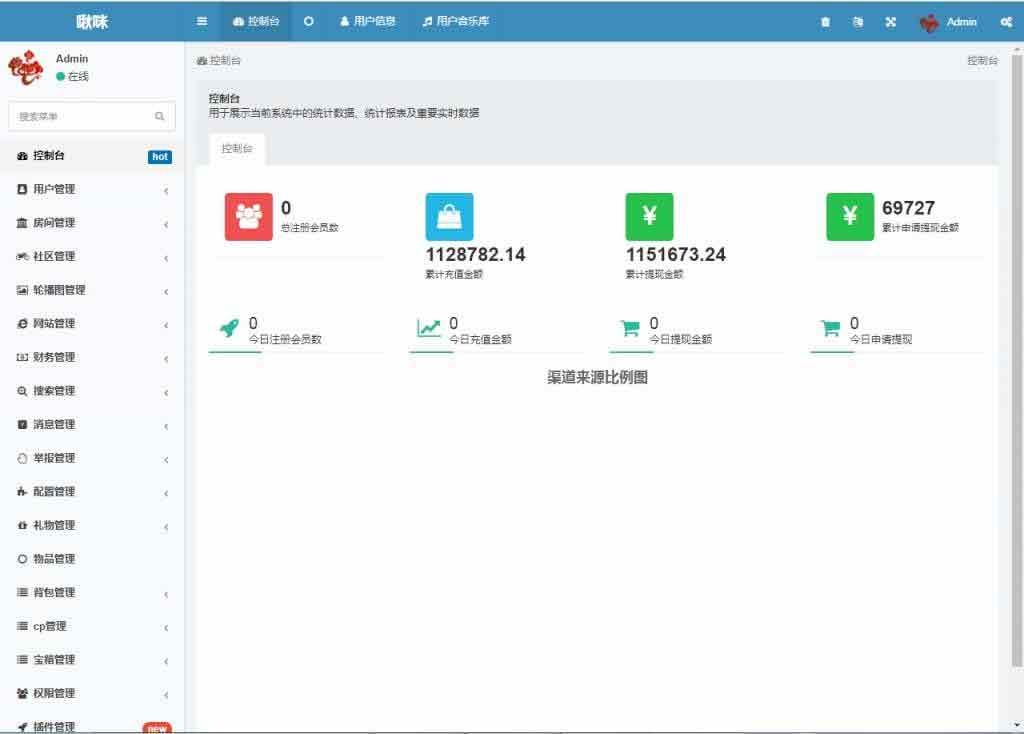Viewport: 1024px width, 734px height.
Task: Click the 渠道来源比例图 chart title
Action: tap(598, 377)
